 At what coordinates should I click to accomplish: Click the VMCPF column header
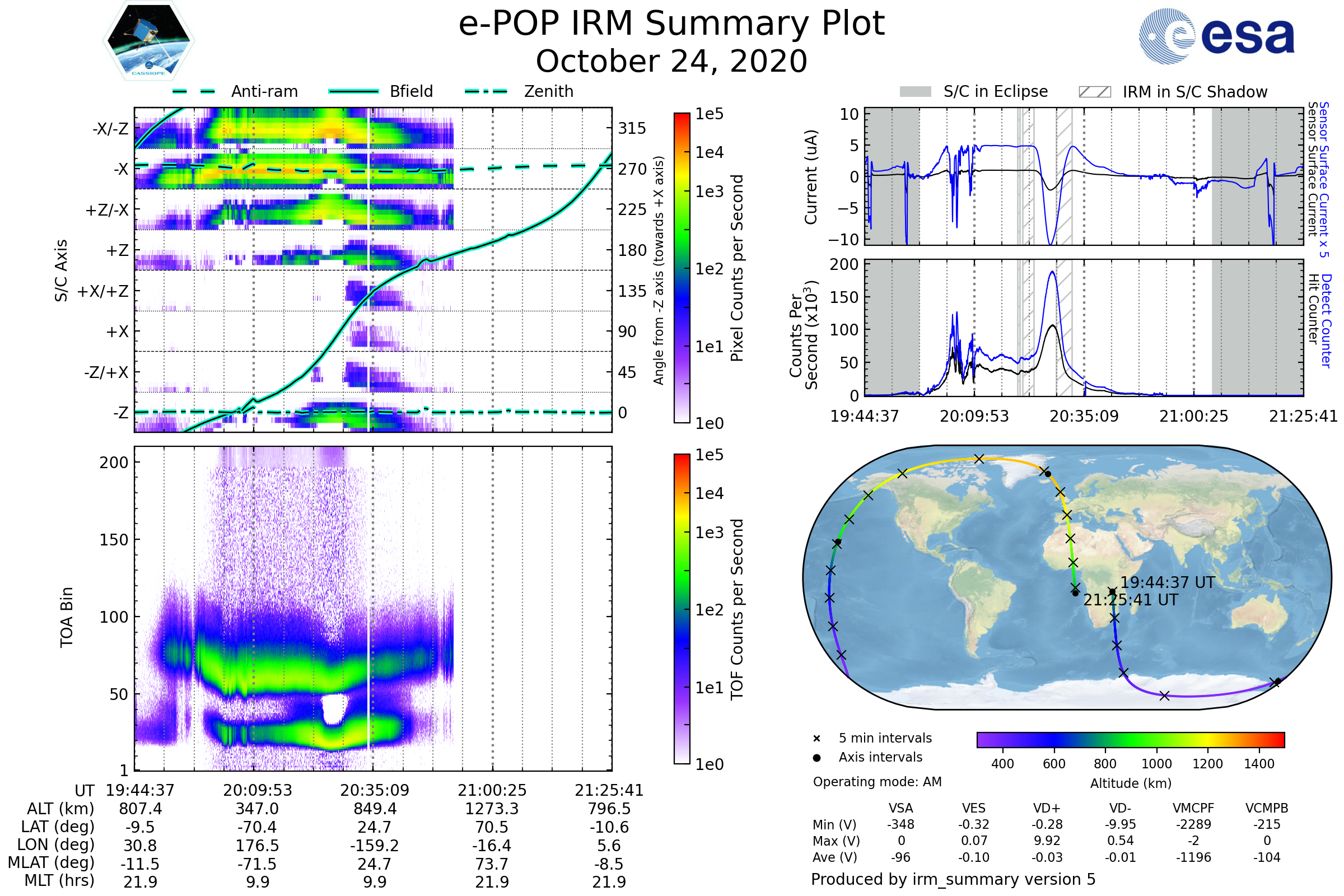(x=1193, y=808)
